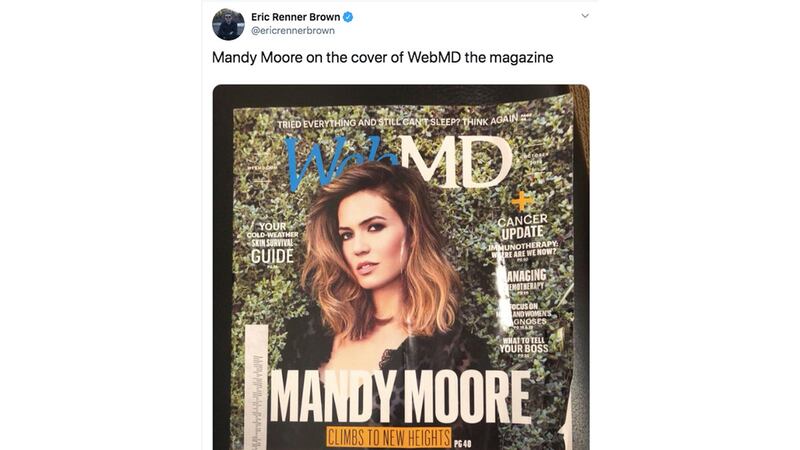The width and height of the screenshot is (800, 450).
Task: Click the white mailing label strip on the cover
Action: (x=257, y=387)
